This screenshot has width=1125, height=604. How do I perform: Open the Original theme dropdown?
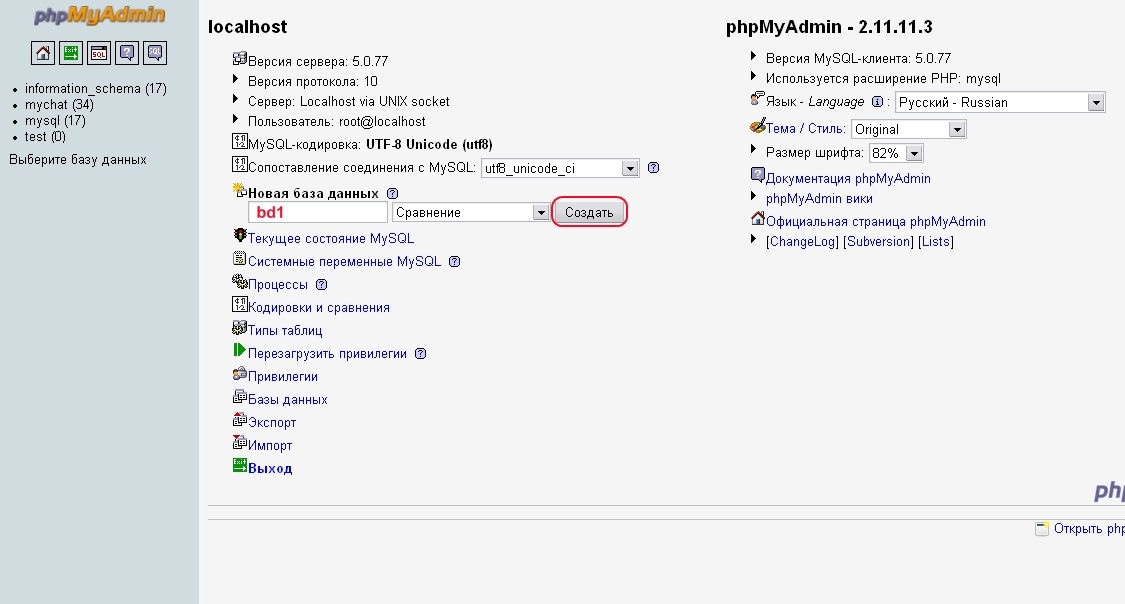tap(908, 129)
